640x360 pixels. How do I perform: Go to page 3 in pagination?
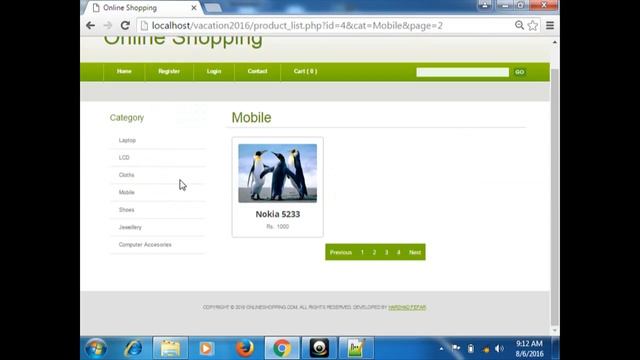click(387, 252)
